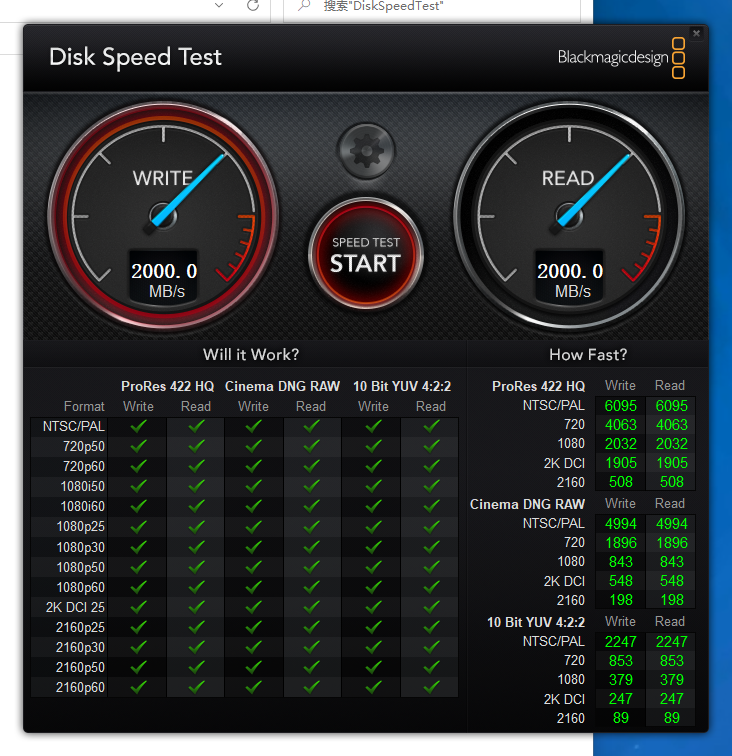732x756 pixels.
Task: Select the 2160p60 format row label
Action: tap(80, 687)
